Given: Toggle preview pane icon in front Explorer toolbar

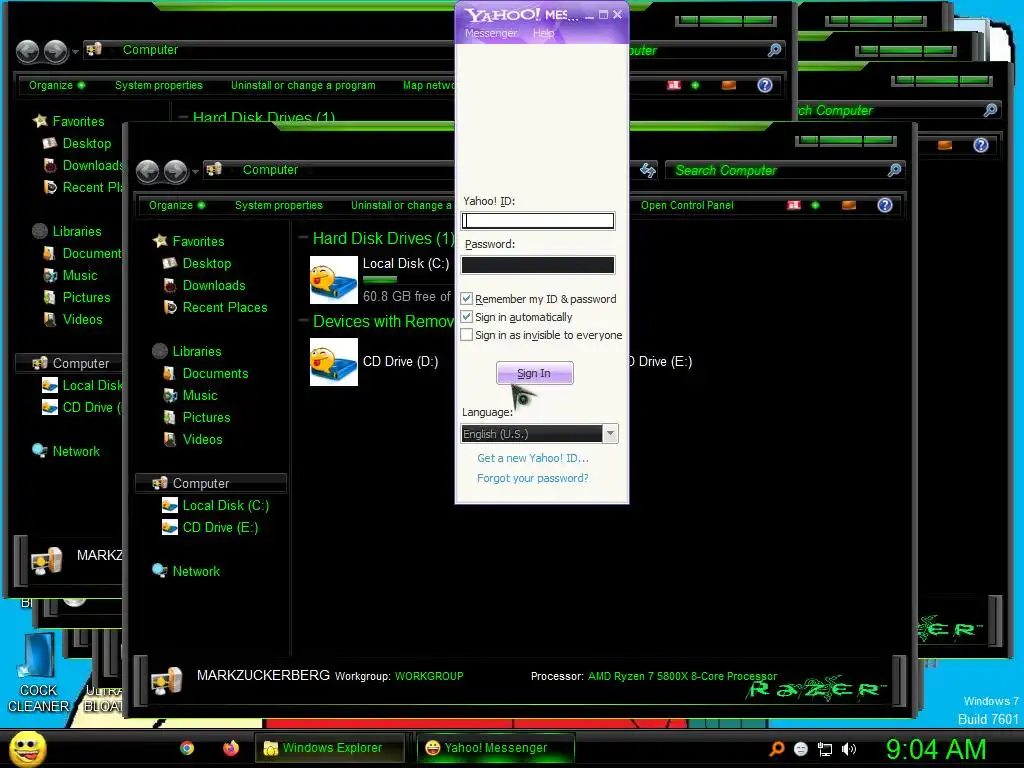Looking at the screenshot, I should [848, 205].
